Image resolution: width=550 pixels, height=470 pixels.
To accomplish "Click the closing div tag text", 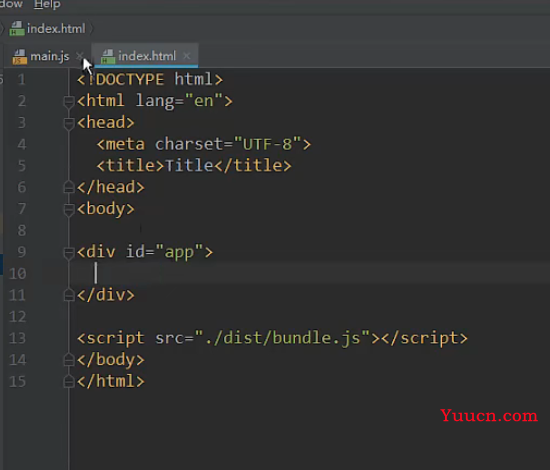I will (x=106, y=295).
